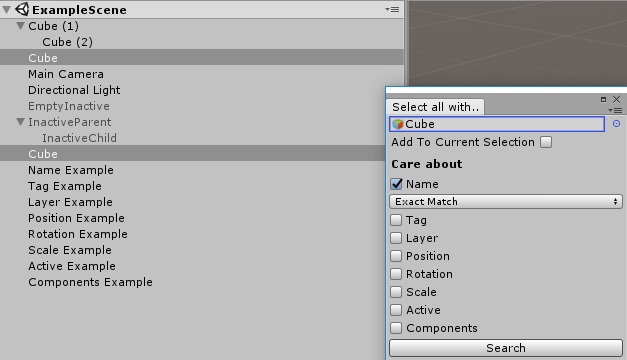Select Position Example in hierarchy
The image size is (627, 360).
click(x=76, y=218)
